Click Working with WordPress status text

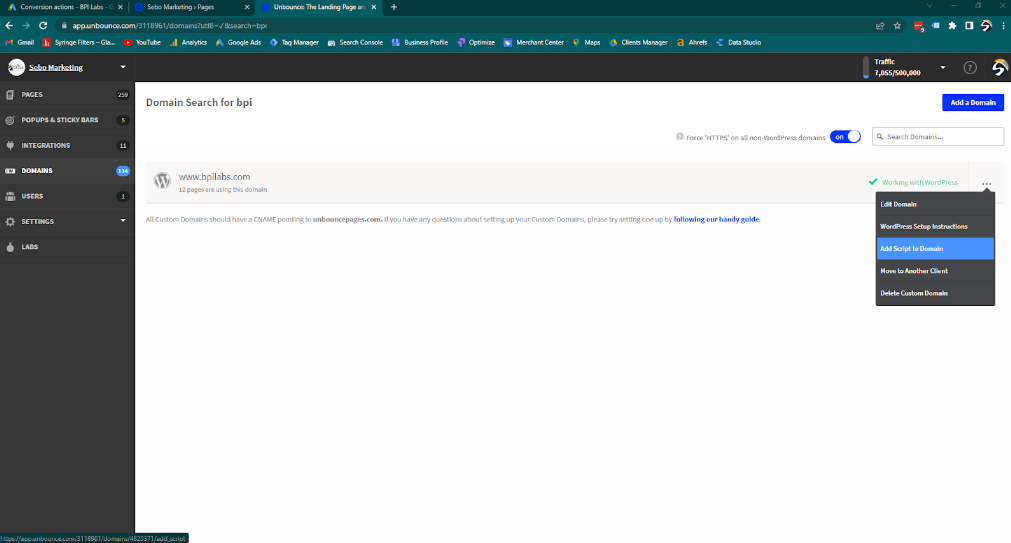coord(919,183)
